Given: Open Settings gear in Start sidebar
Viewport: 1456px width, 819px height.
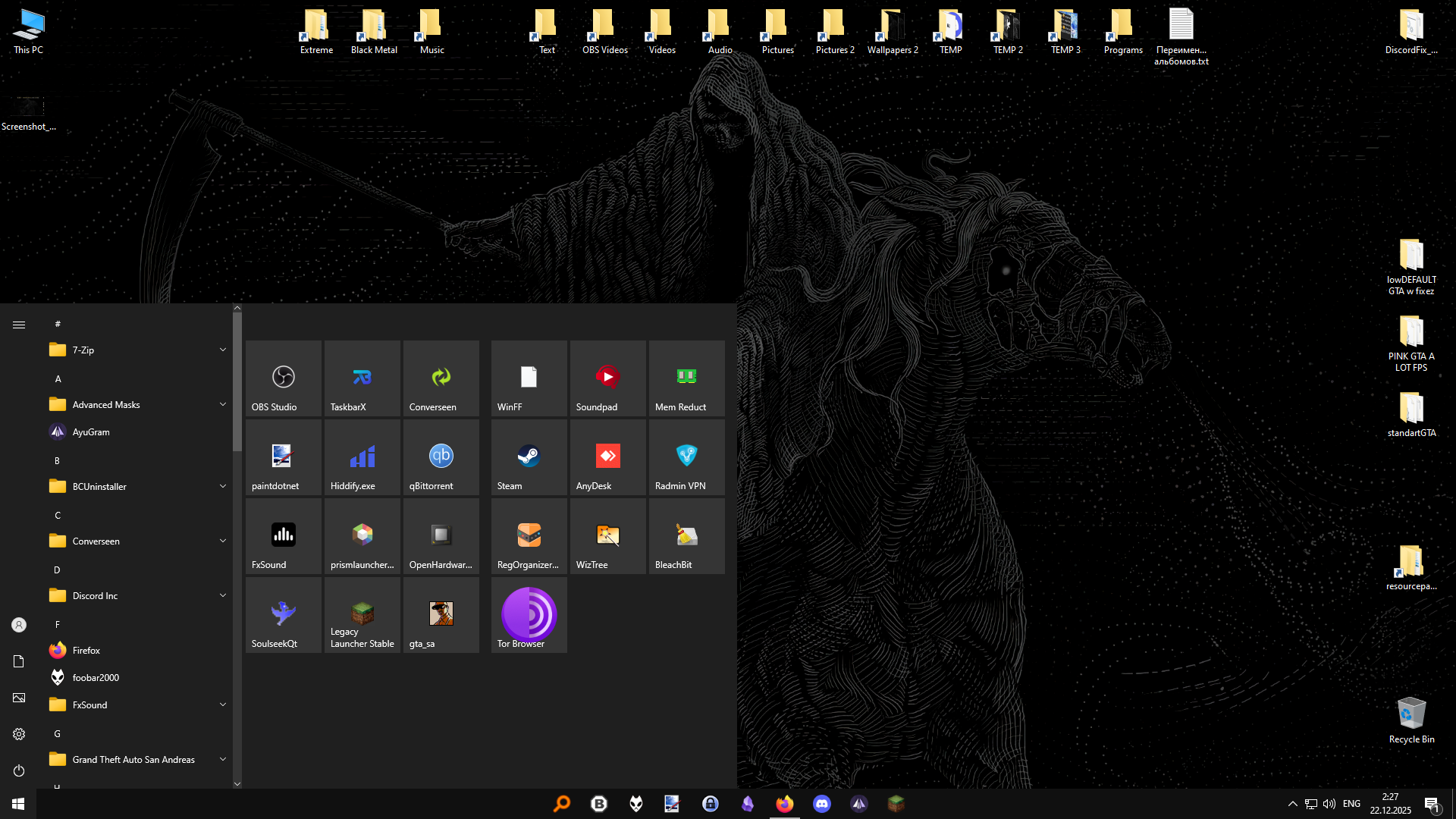Looking at the screenshot, I should point(19,734).
